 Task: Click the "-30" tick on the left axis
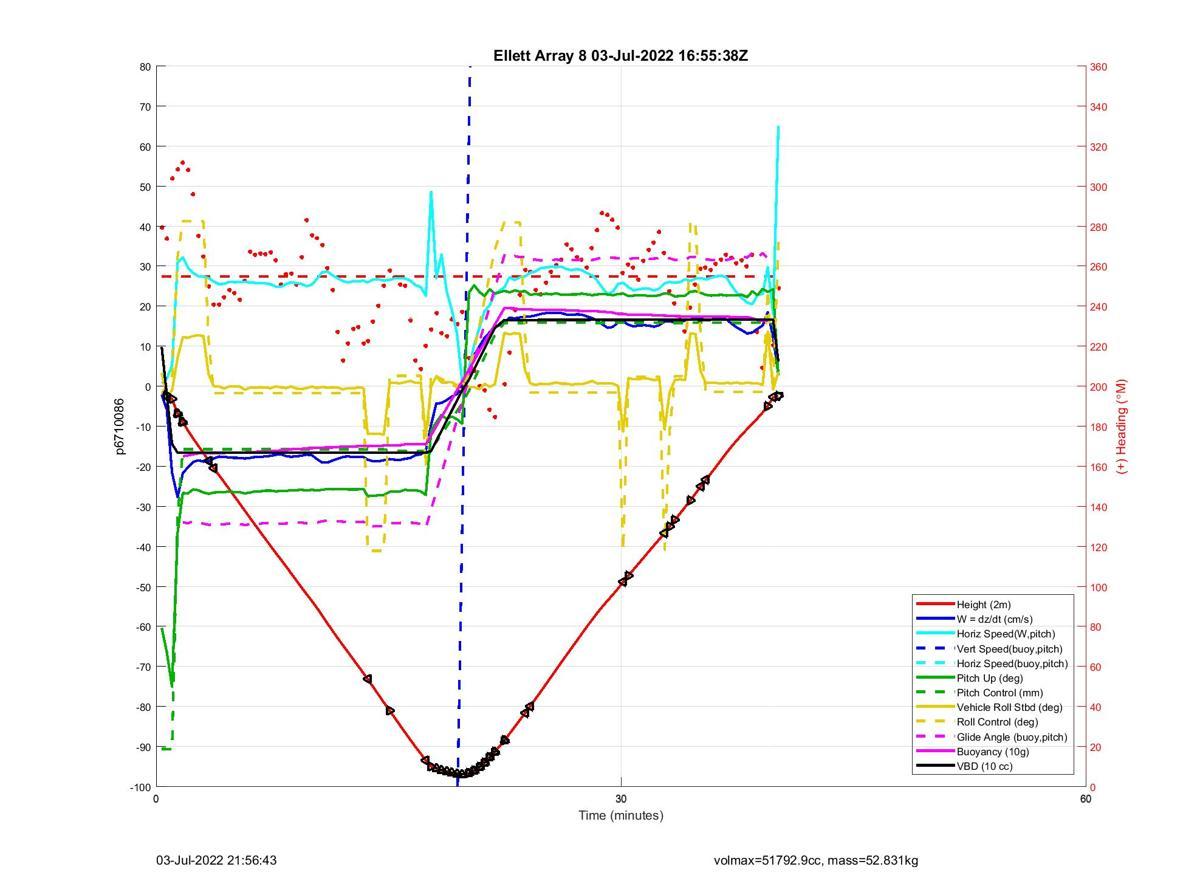(x=143, y=507)
